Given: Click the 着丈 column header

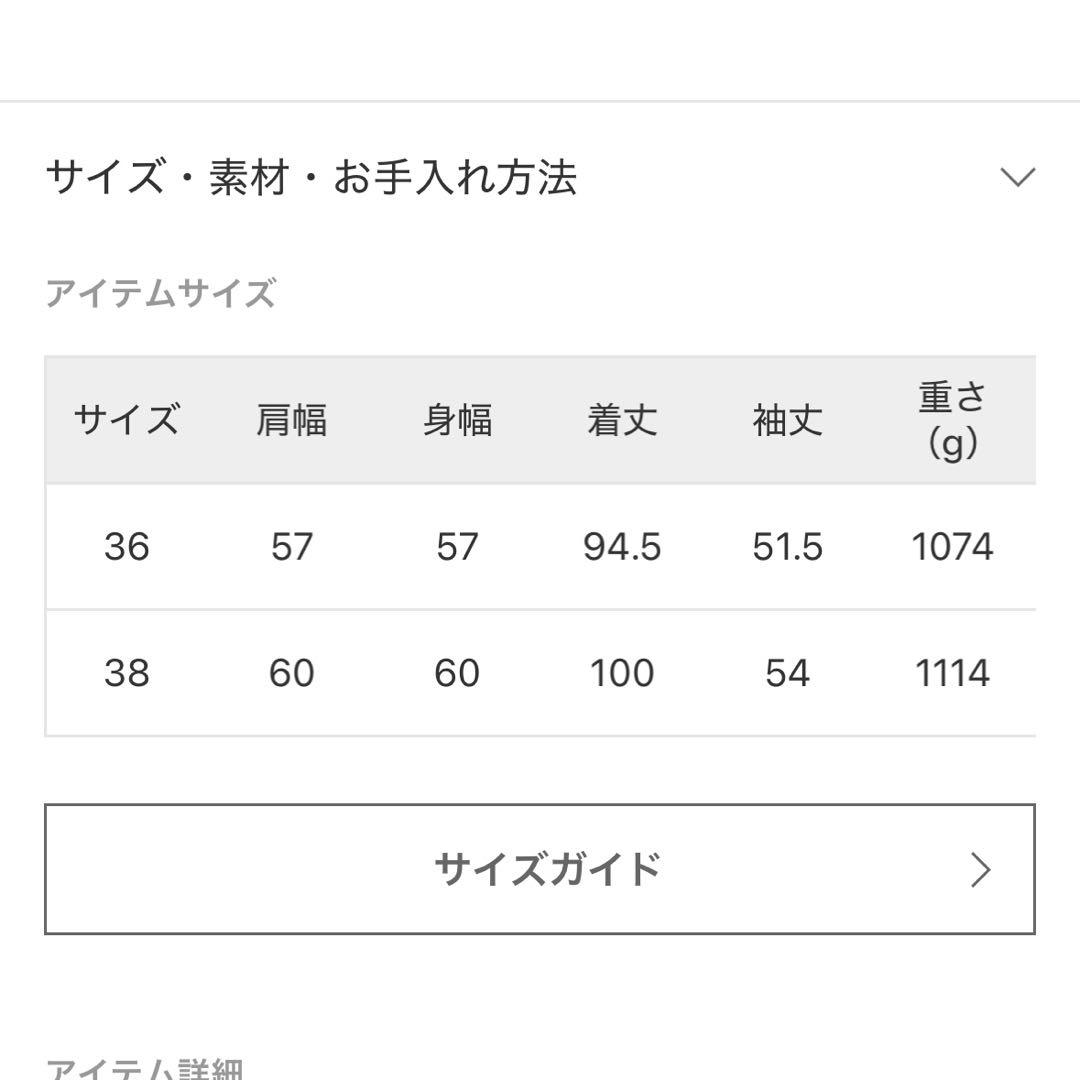Looking at the screenshot, I should pos(622,421).
